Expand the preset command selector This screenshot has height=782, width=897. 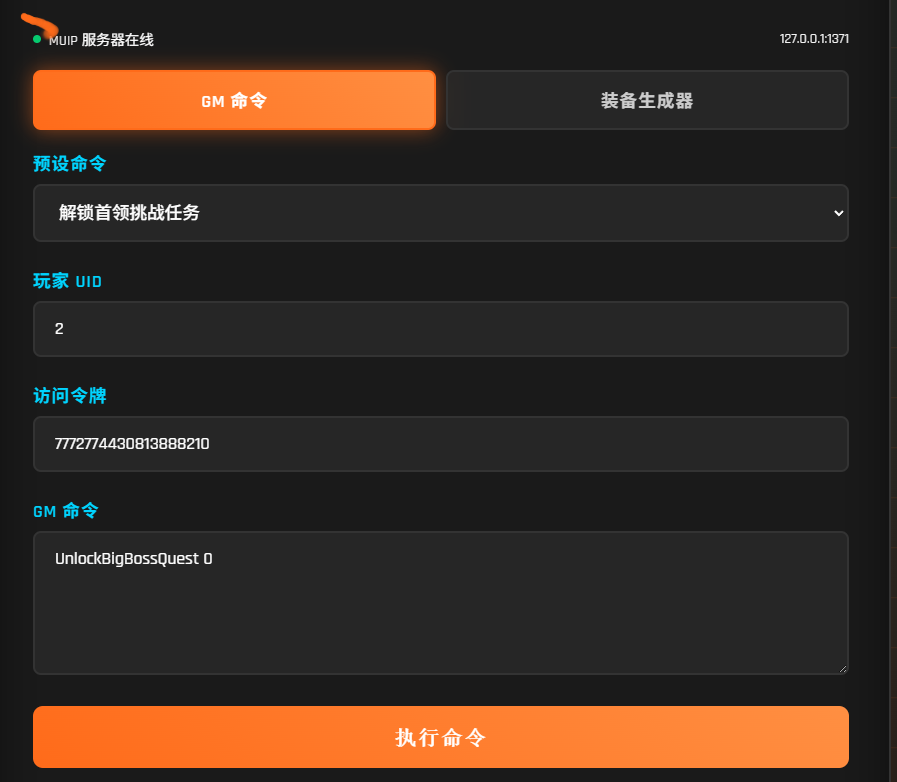[x=440, y=213]
